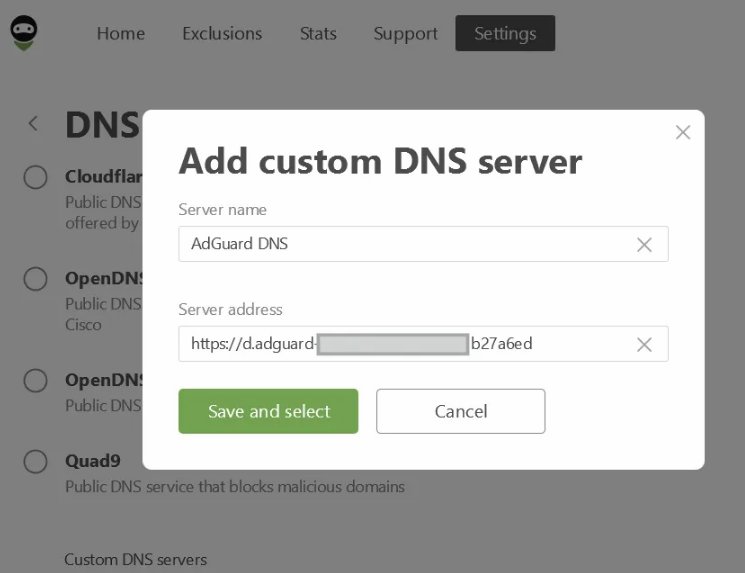Screen dimensions: 745x573
Task: Choose the second OpenDNS radio option
Action: (x=35, y=381)
